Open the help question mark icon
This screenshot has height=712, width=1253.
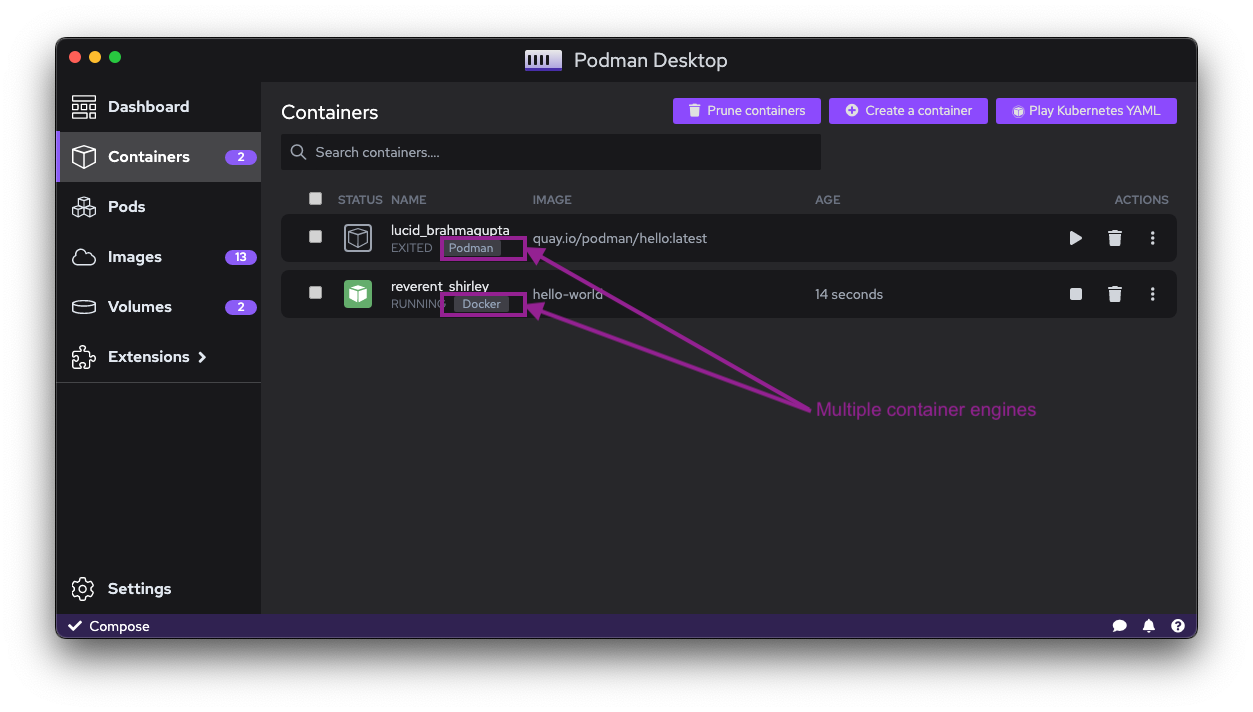point(1178,626)
